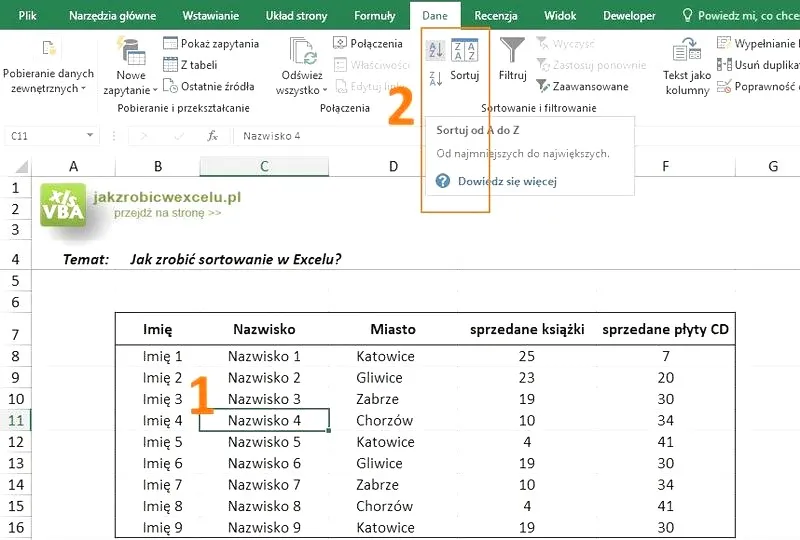
Task: Open the Wstawianie ribbon tab
Action: point(210,15)
